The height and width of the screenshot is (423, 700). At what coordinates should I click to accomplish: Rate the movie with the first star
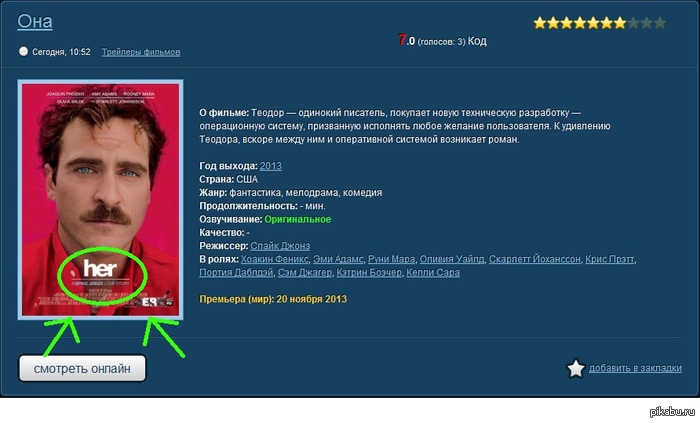540,23
